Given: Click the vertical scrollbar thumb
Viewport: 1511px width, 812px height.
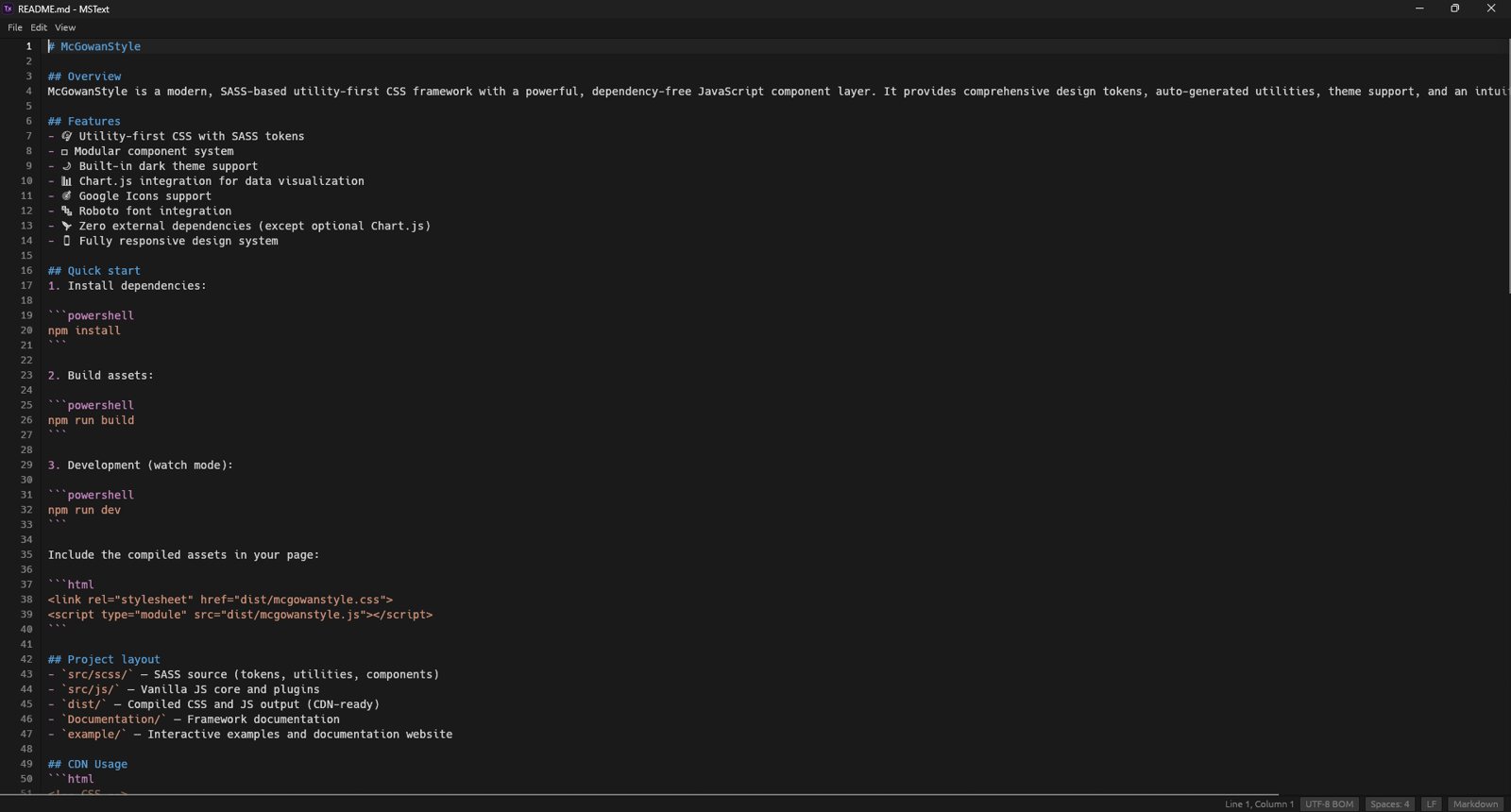Looking at the screenshot, I should click(1507, 165).
